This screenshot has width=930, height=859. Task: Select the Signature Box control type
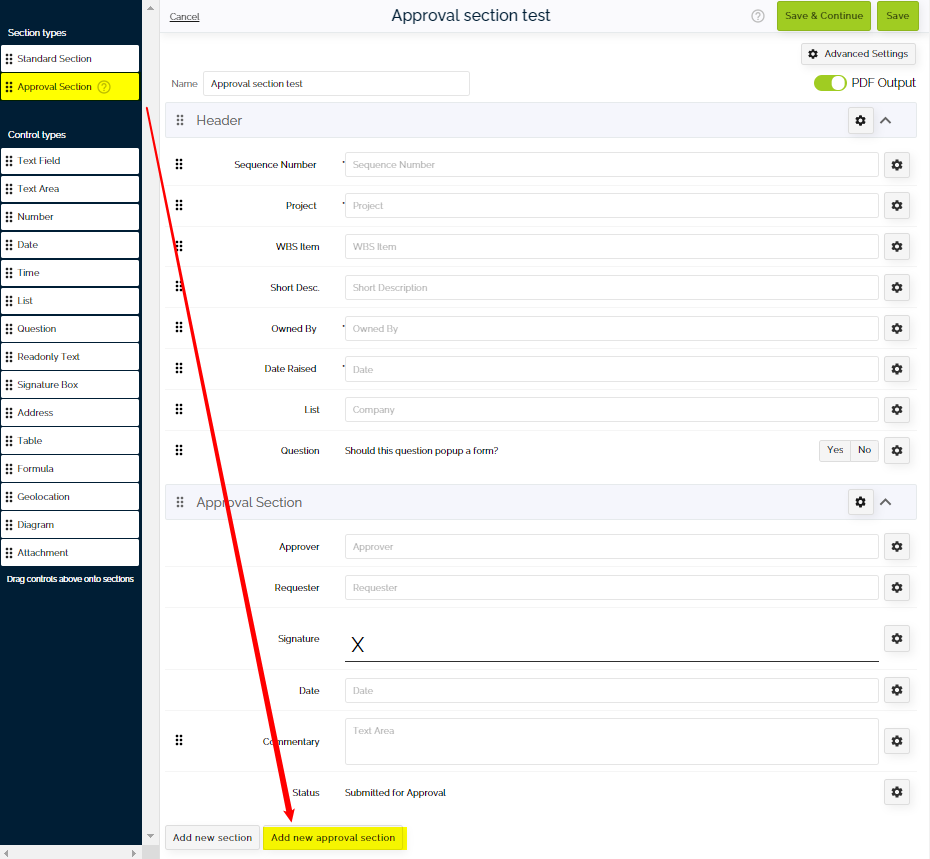(70, 384)
